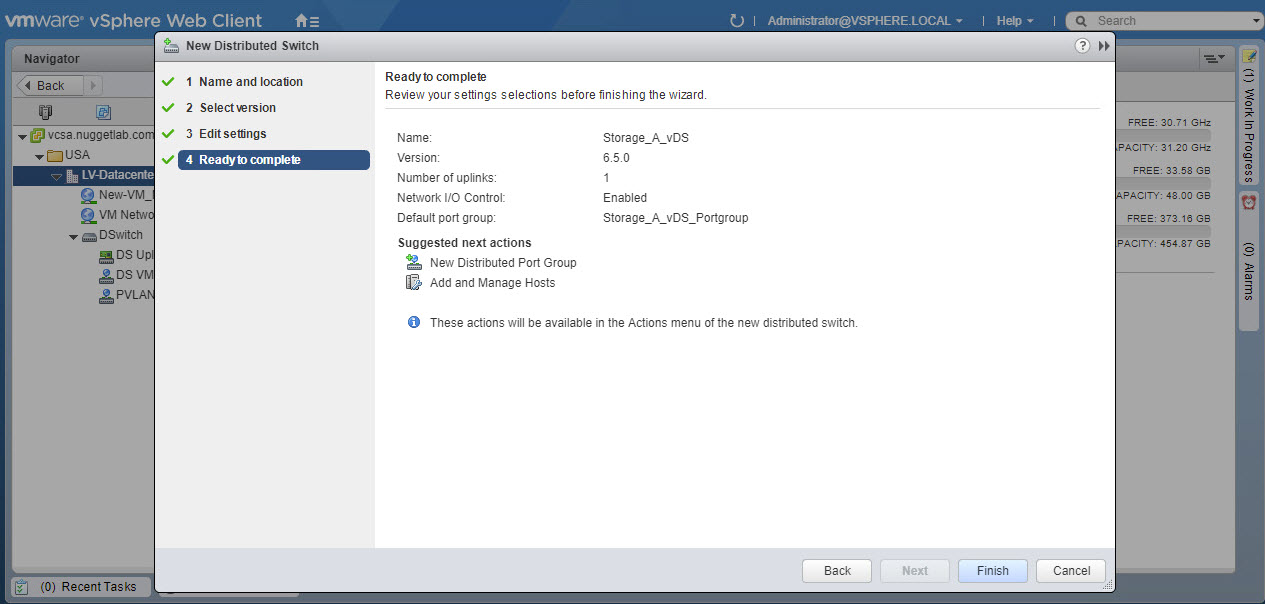The image size is (1265, 604).
Task: Select Hosts and Clusters navigator icon
Action: [x=45, y=112]
